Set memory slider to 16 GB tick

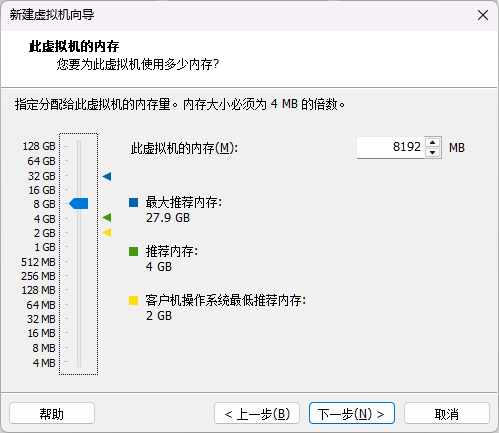tap(79, 189)
